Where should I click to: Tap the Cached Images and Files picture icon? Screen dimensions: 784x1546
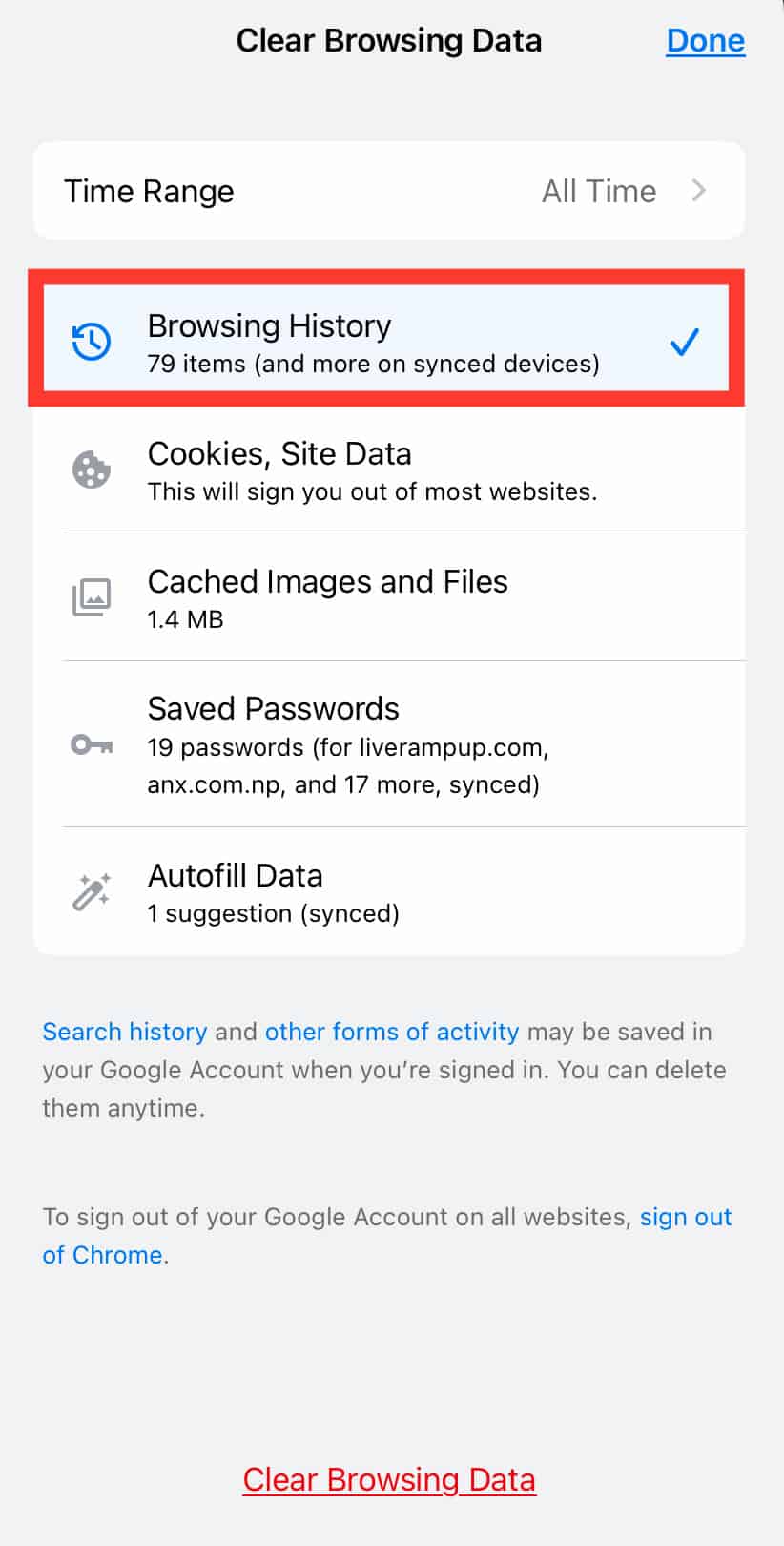click(92, 597)
